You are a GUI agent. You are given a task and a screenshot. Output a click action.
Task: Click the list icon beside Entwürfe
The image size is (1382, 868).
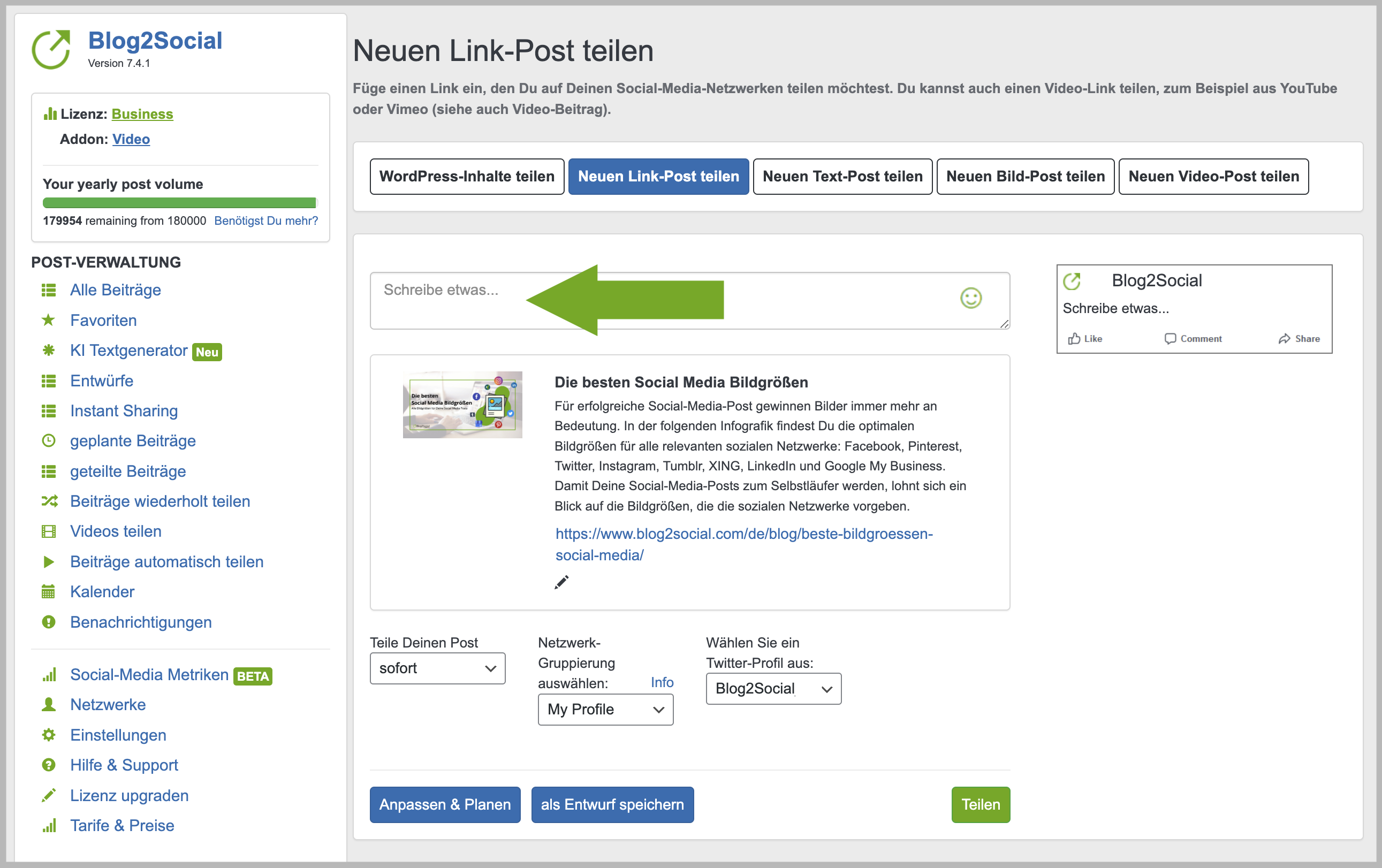(x=49, y=381)
